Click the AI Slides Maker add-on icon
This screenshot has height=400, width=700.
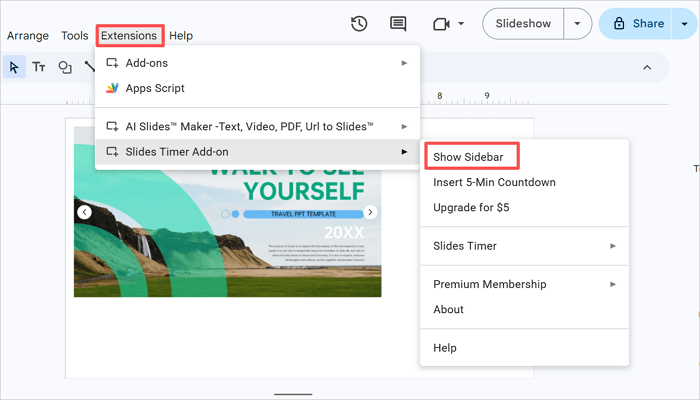[112, 127]
